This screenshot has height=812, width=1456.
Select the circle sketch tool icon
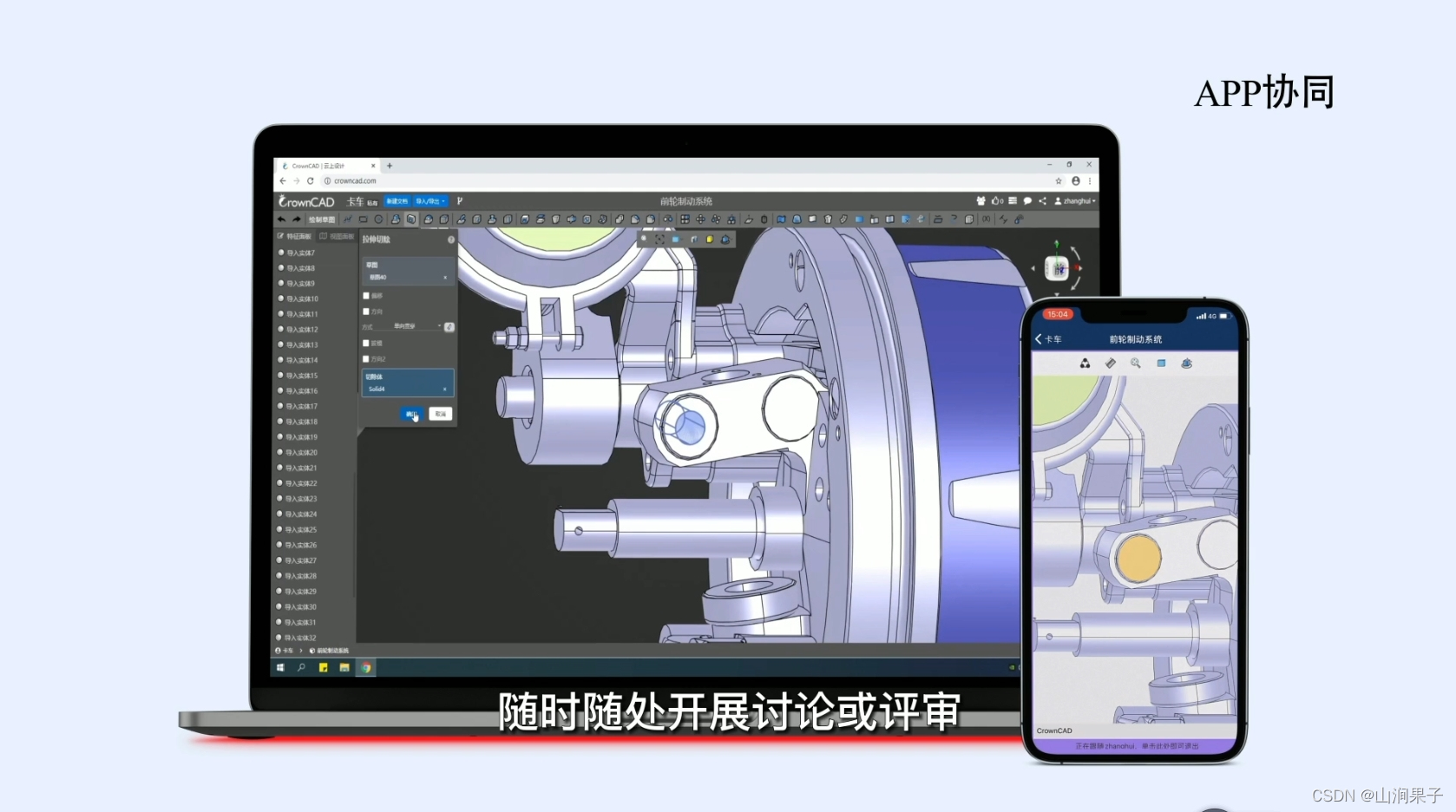pyautogui.click(x=378, y=219)
